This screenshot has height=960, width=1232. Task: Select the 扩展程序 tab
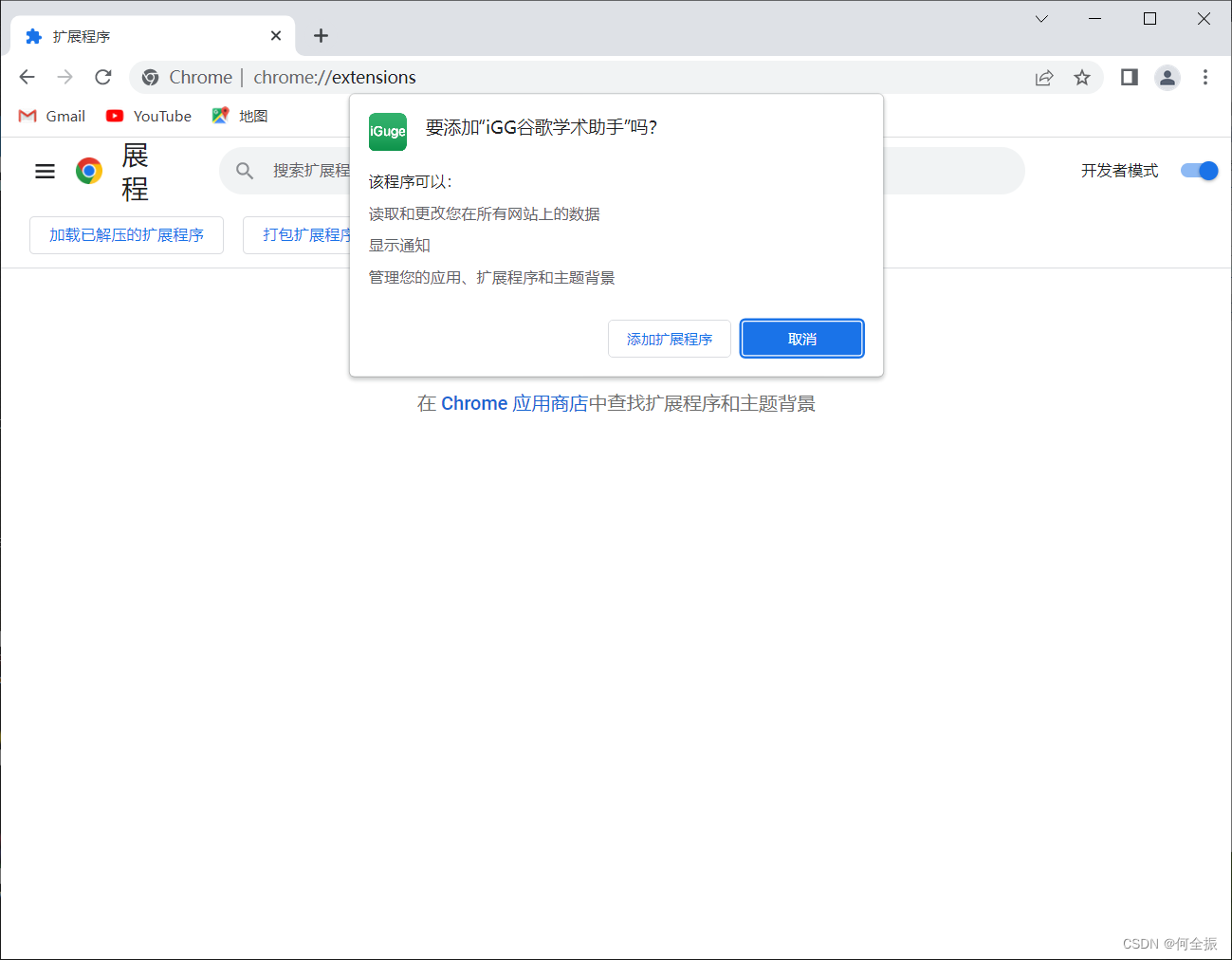(153, 36)
